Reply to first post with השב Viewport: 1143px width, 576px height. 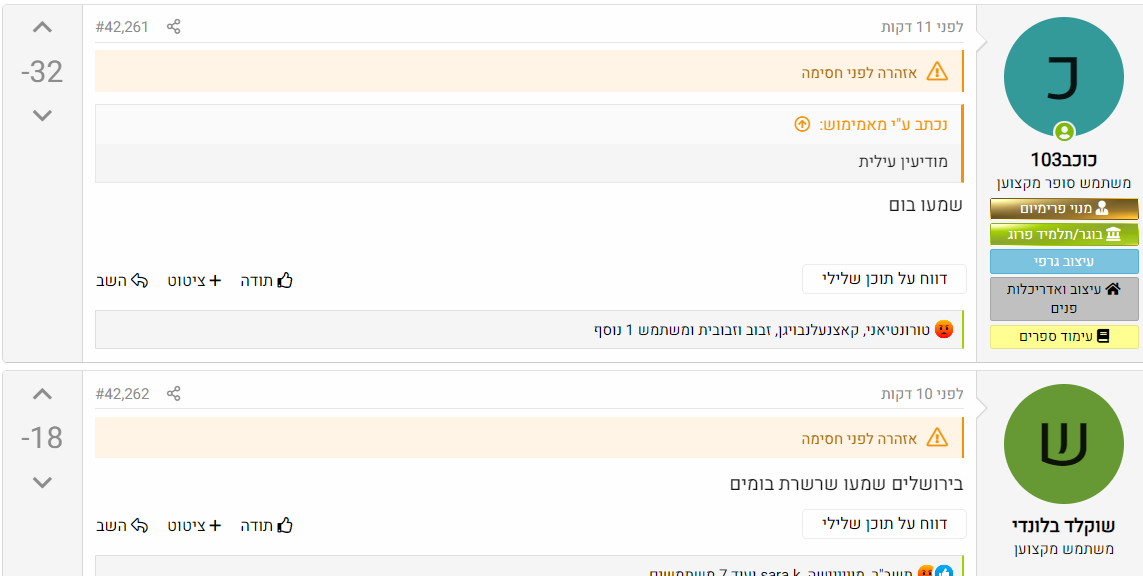click(123, 281)
